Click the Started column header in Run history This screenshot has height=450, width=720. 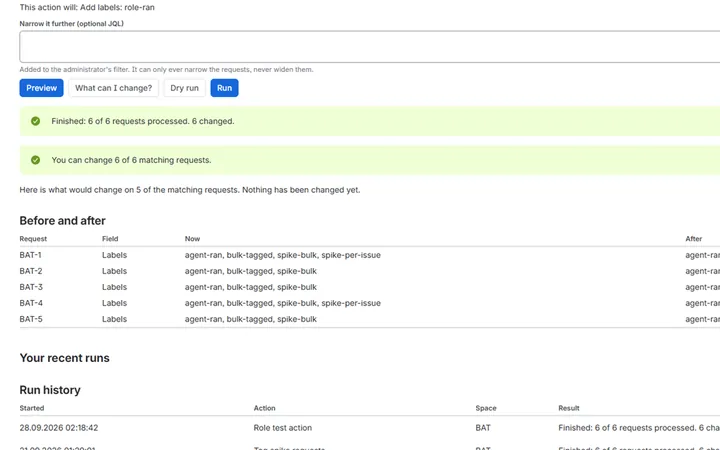point(32,408)
